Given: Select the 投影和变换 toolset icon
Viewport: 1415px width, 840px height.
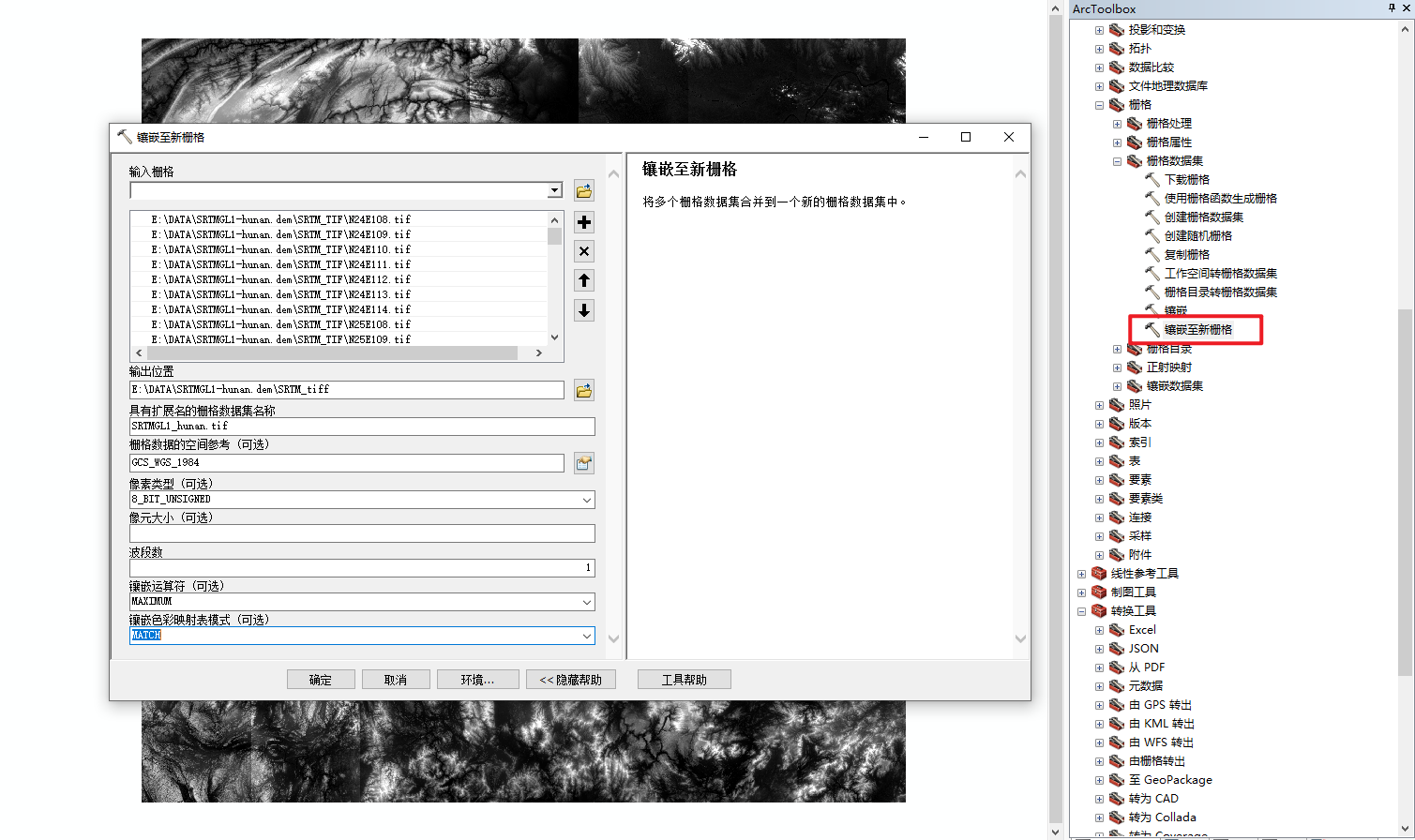Looking at the screenshot, I should pyautogui.click(x=1117, y=29).
